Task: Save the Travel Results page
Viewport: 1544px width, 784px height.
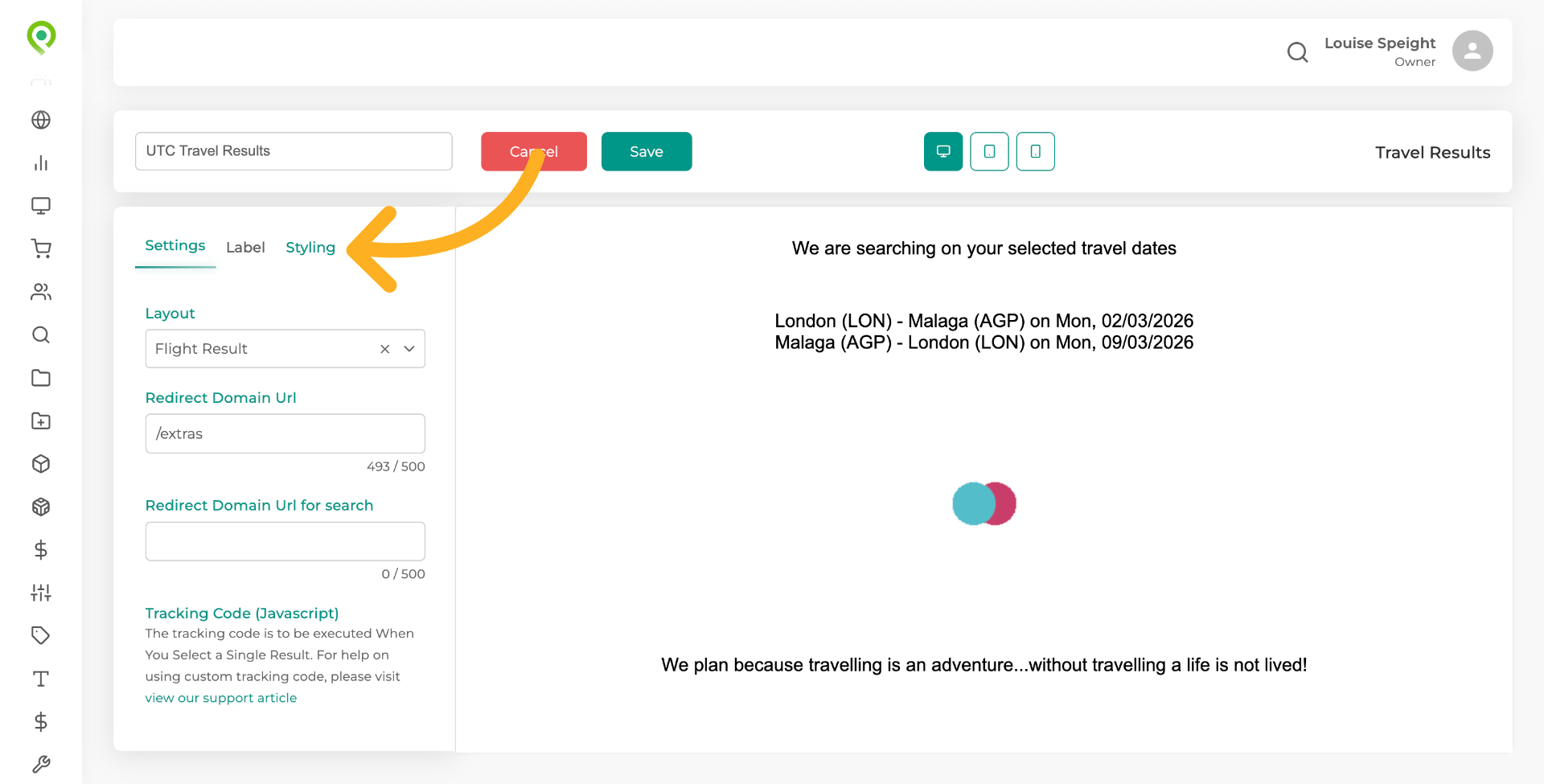Action: click(x=647, y=151)
